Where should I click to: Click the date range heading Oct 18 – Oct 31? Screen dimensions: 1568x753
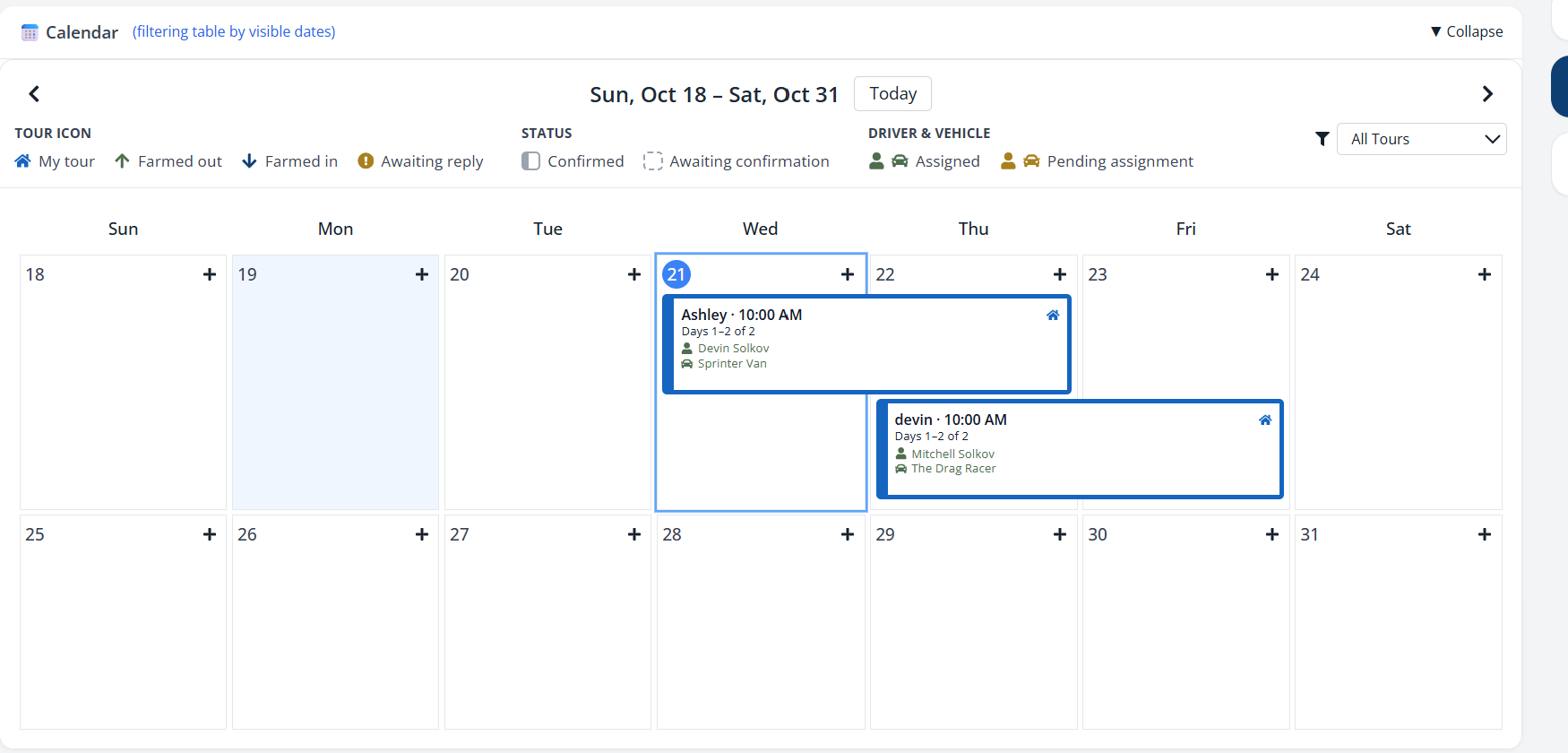pos(714,94)
